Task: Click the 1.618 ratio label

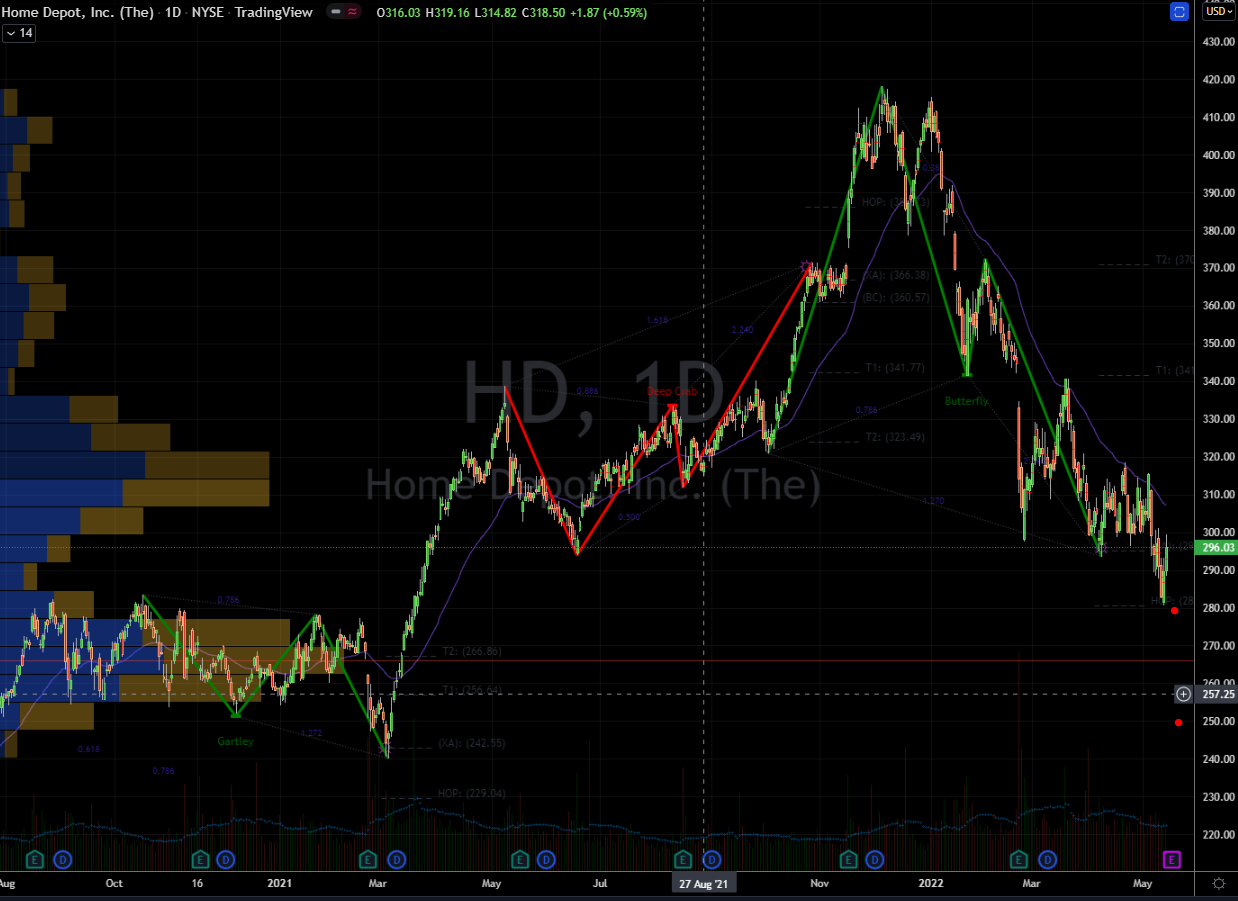Action: pos(657,321)
